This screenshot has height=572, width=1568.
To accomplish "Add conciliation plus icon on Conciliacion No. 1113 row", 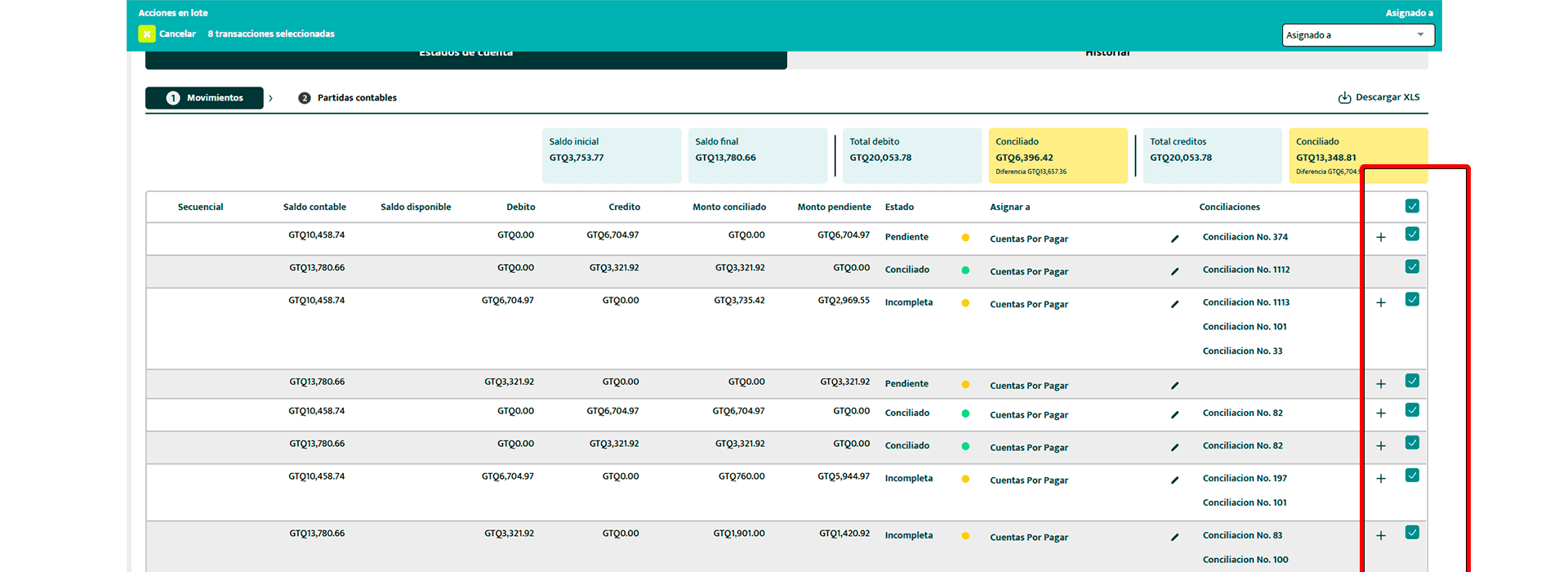I will [x=1381, y=302].
